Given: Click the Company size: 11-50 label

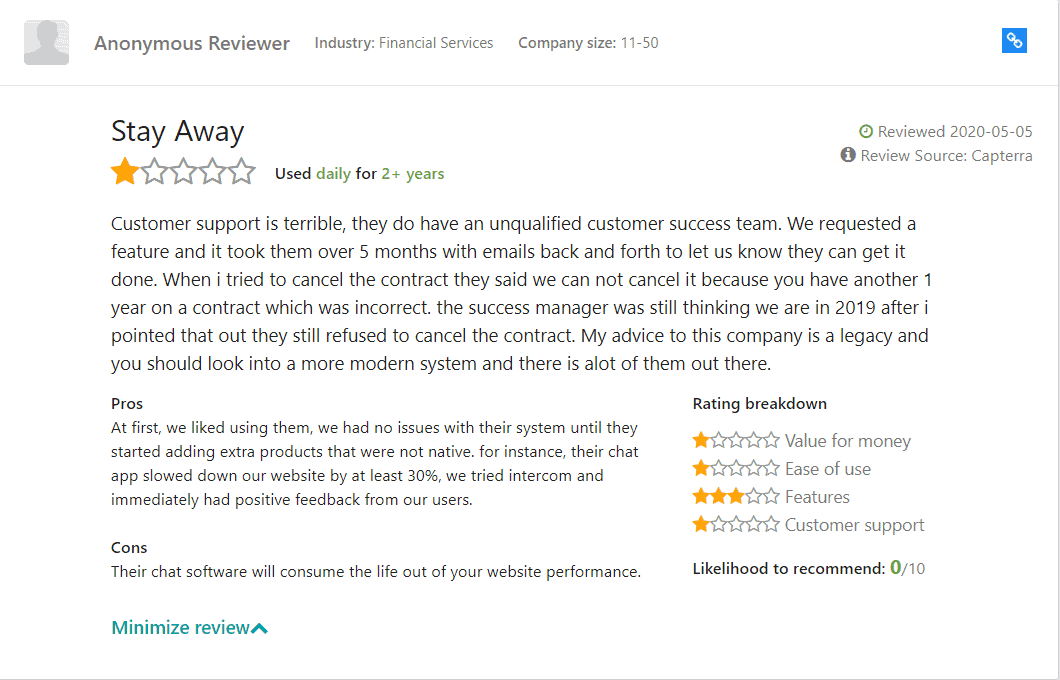Looking at the screenshot, I should click(588, 43).
